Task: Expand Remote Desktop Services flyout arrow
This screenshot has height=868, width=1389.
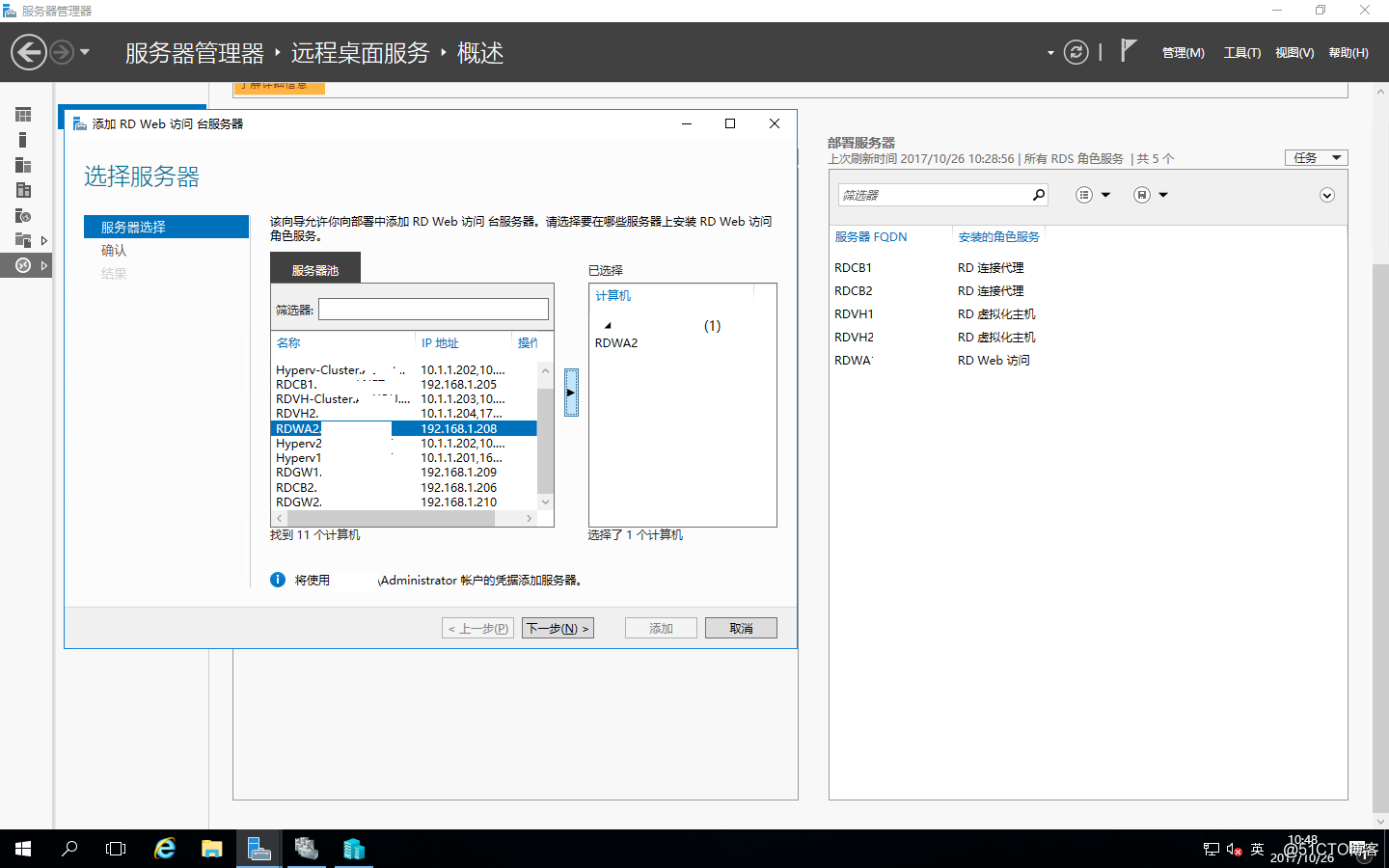Action: [44, 265]
